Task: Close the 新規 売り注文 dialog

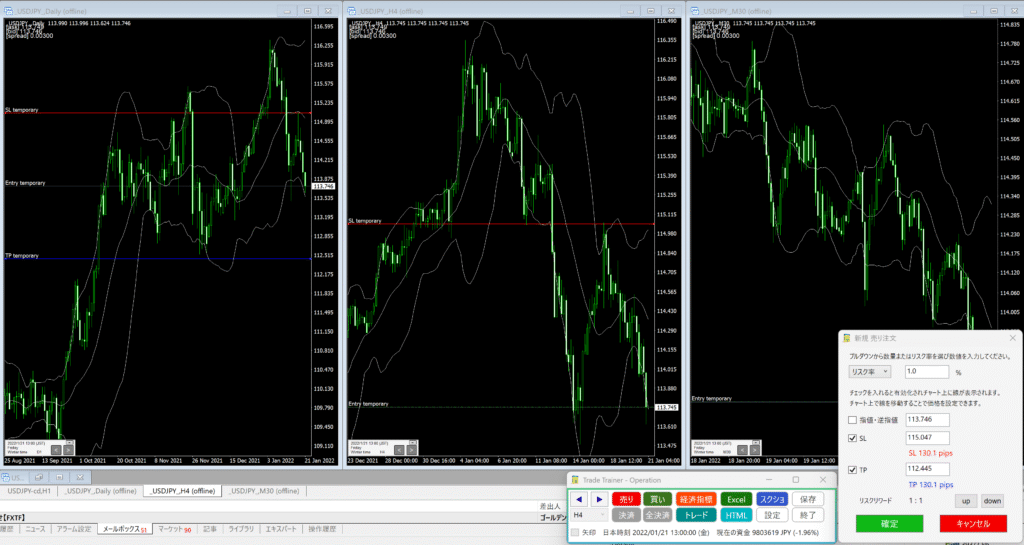Action: 1012,338
